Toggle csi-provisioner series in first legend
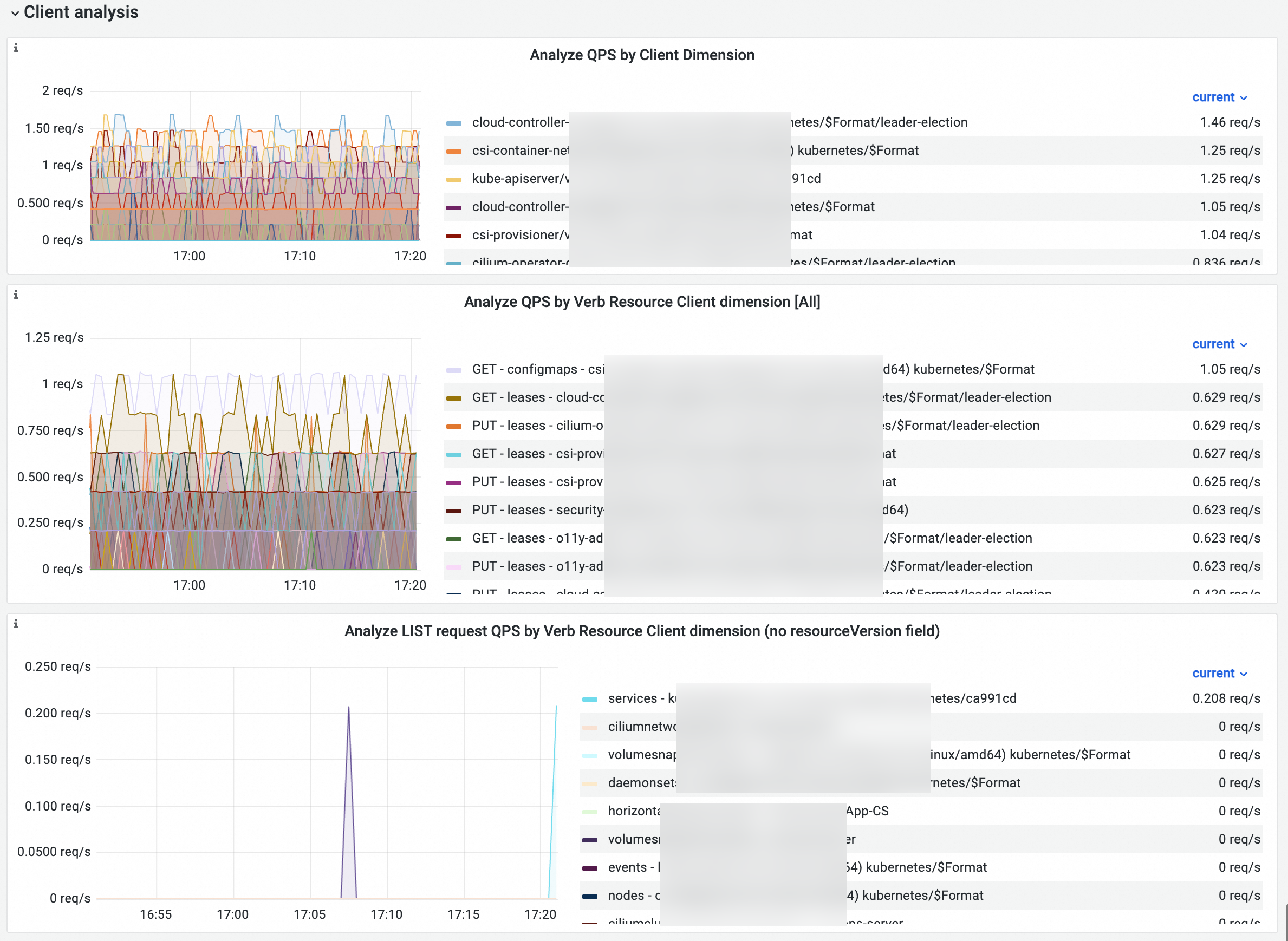 point(519,235)
